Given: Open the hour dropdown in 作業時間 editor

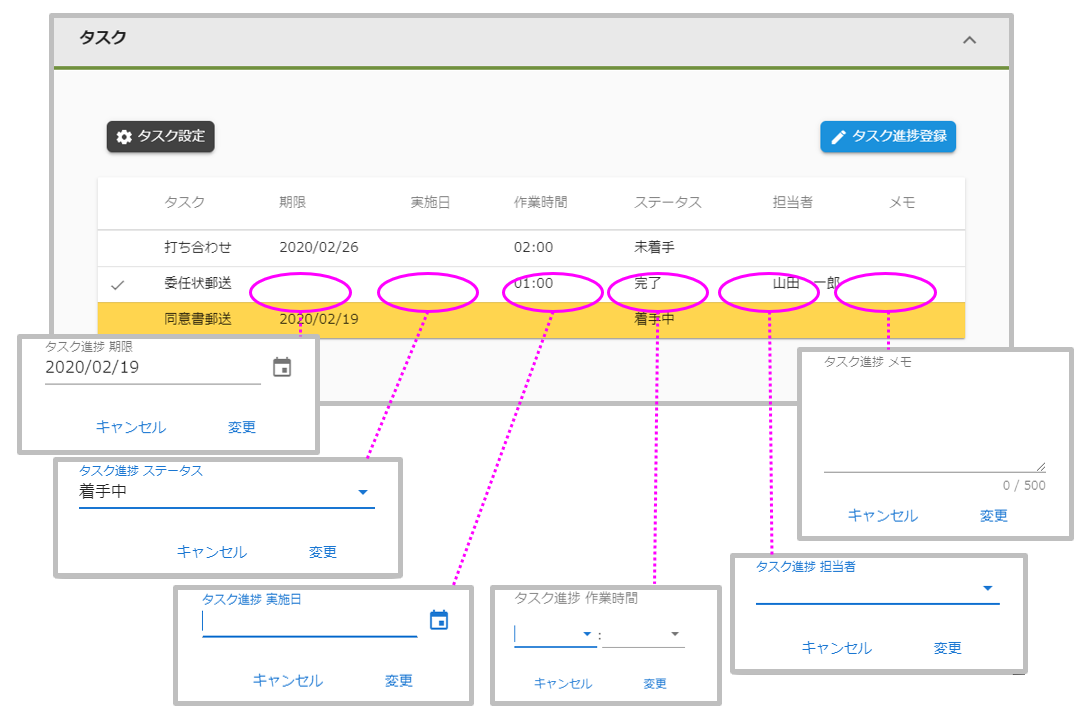Looking at the screenshot, I should [585, 634].
